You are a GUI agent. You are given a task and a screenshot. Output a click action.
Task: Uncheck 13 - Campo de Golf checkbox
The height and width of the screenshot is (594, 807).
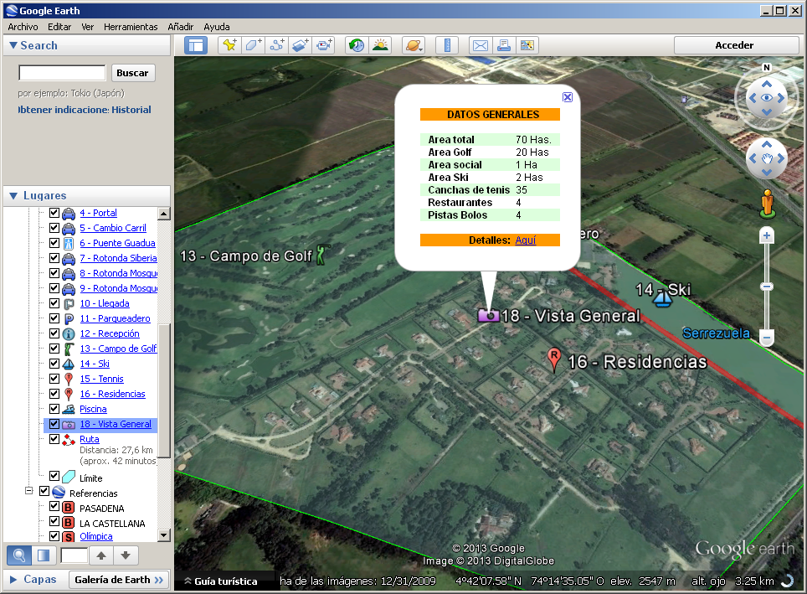tap(54, 348)
